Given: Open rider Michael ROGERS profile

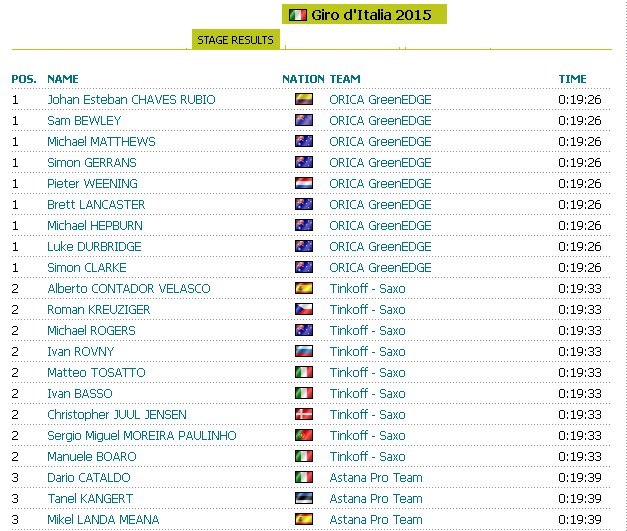Looking at the screenshot, I should (91, 330).
